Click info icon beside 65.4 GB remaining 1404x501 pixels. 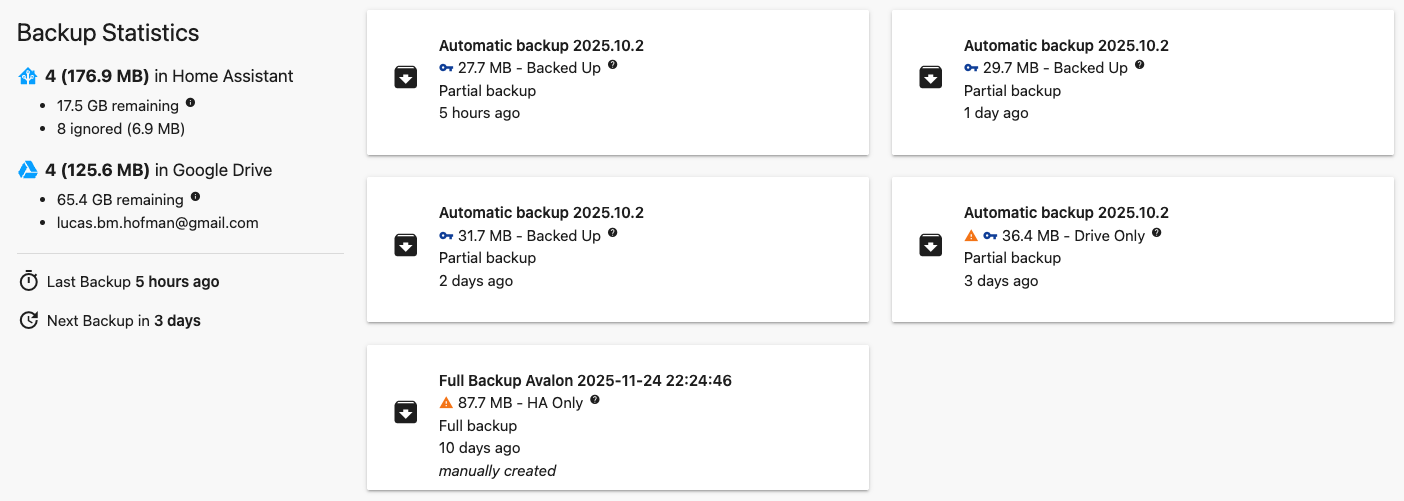coord(195,197)
